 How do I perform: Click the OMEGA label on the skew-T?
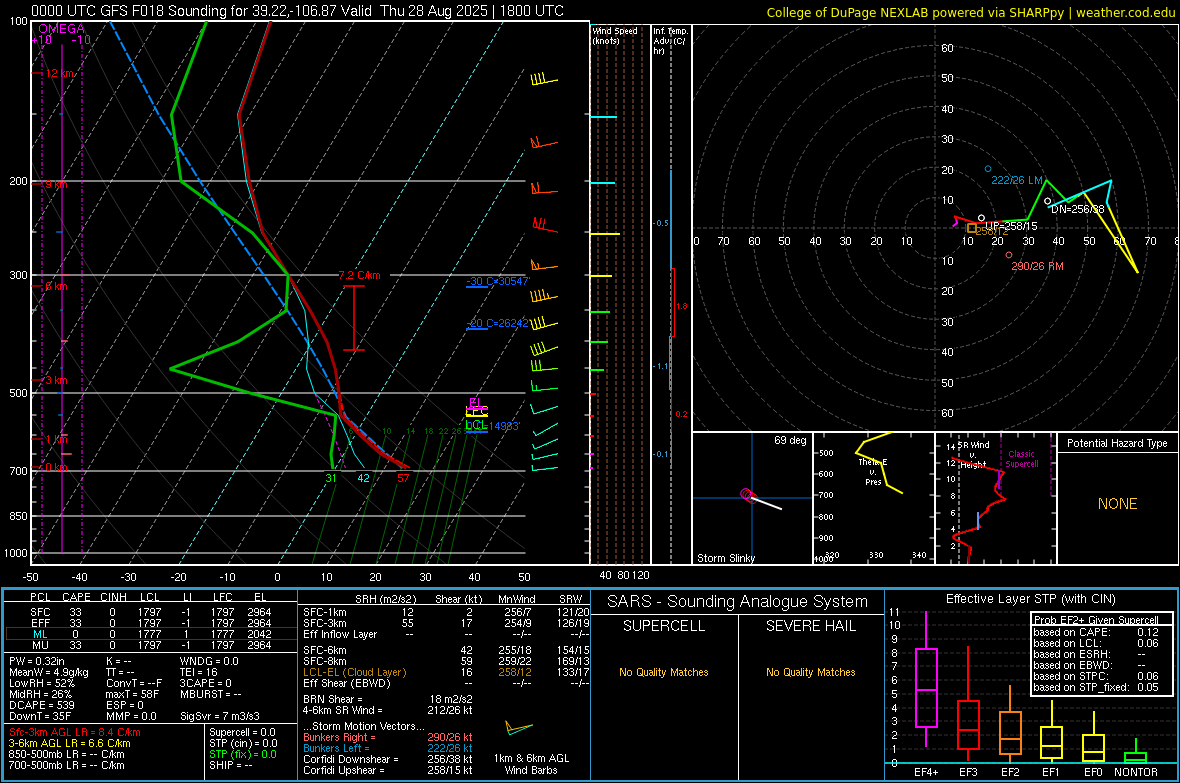click(62, 29)
